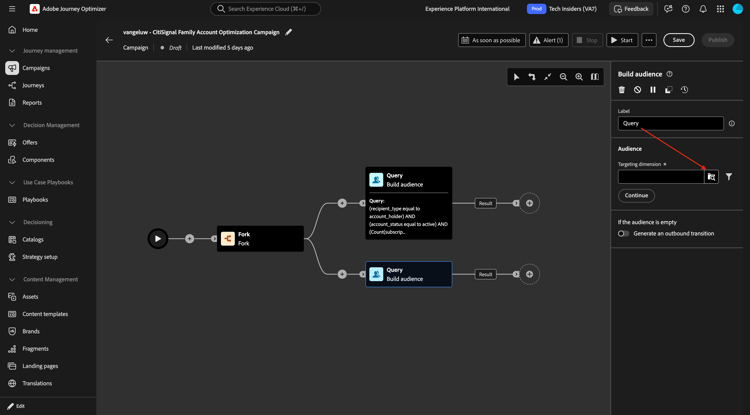Click plus on the upper Fork branch

click(342, 203)
